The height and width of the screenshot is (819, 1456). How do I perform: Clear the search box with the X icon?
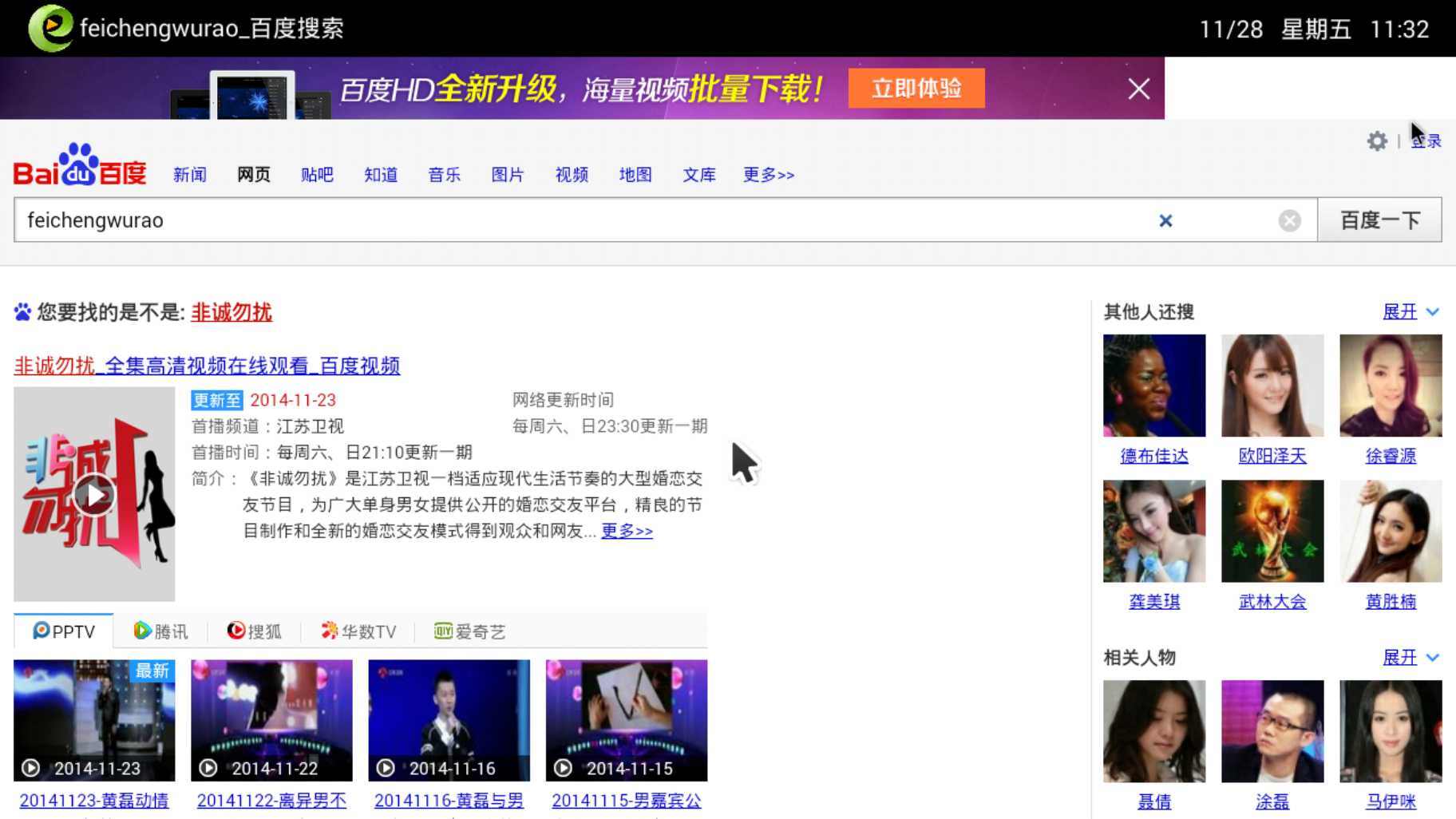1166,220
